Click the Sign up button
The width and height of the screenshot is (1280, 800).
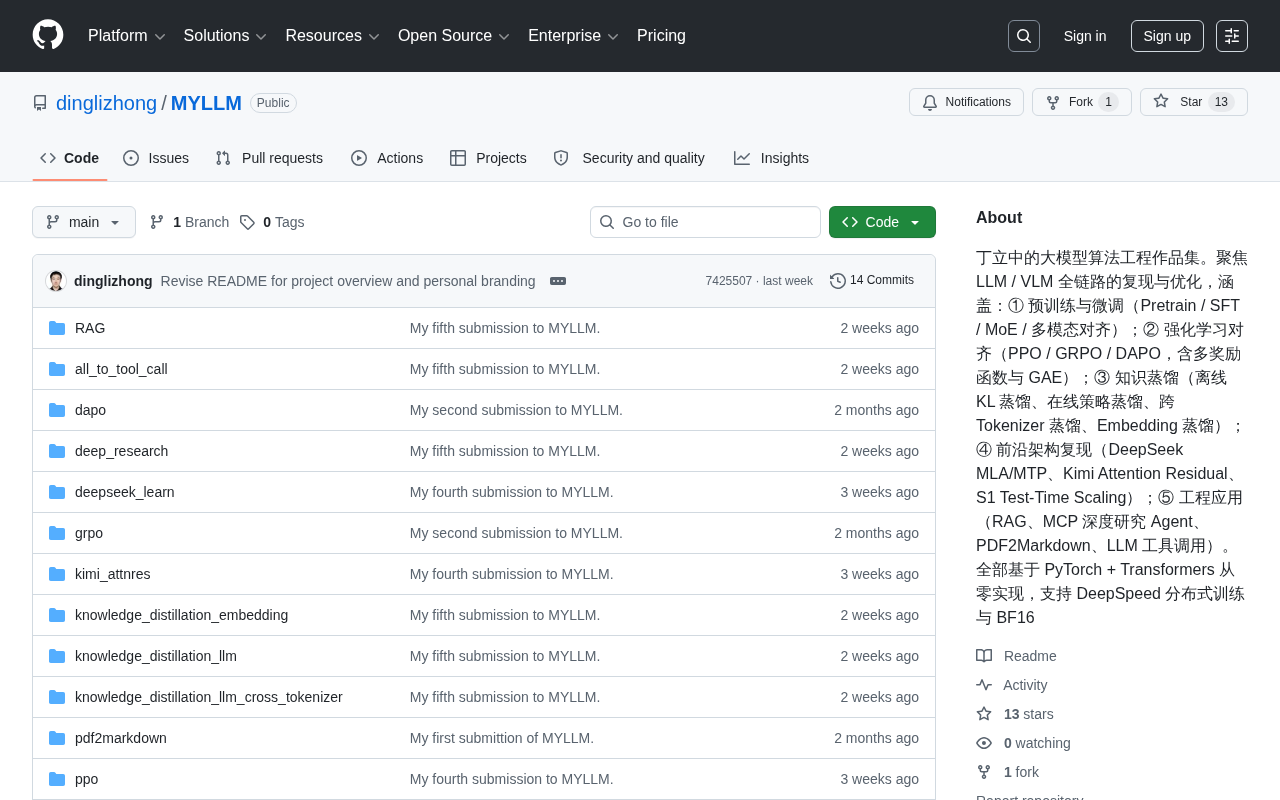(x=1167, y=36)
